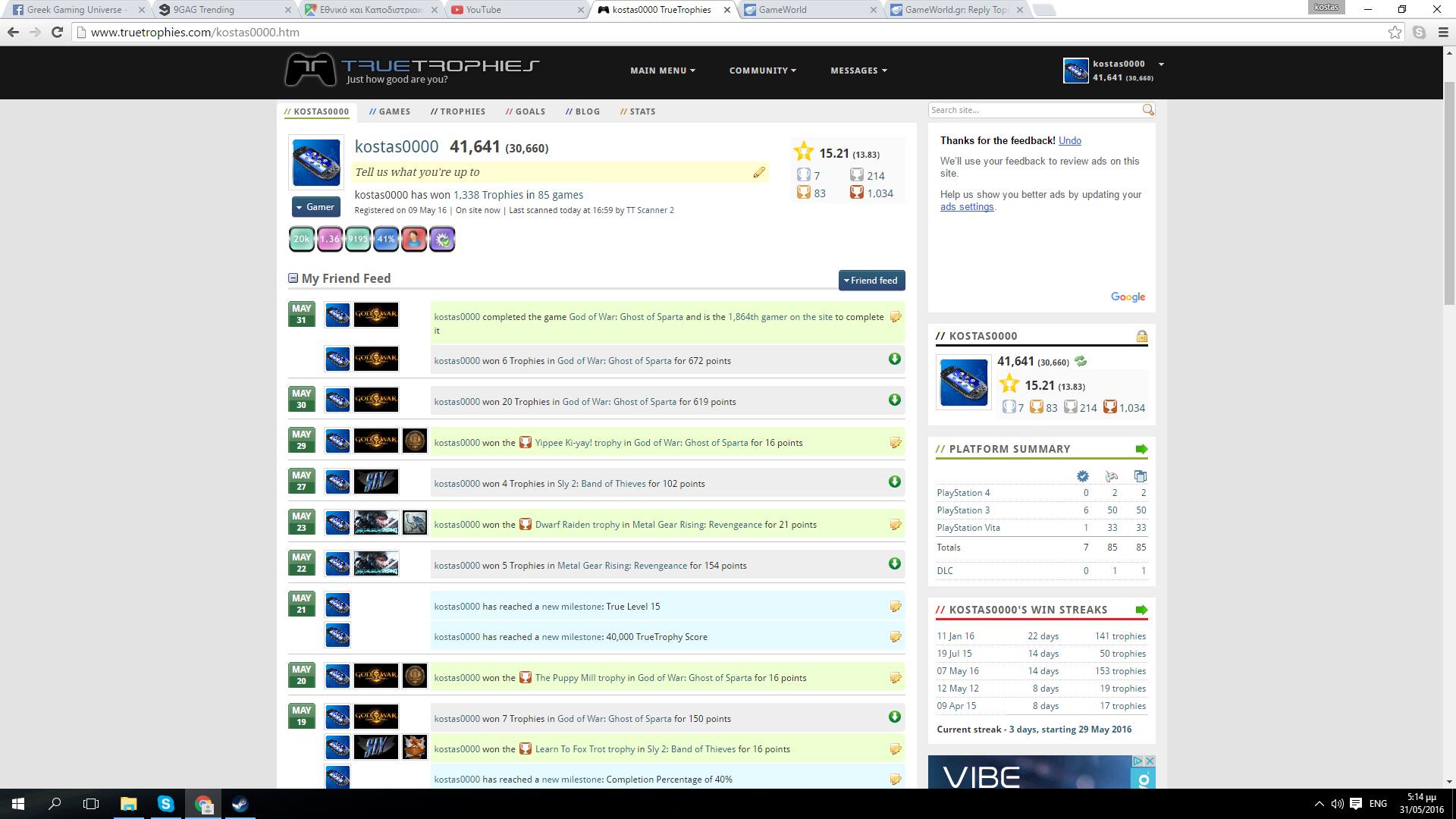The width and height of the screenshot is (1456, 819).
Task: Click the 41% blue badge
Action: tap(386, 239)
